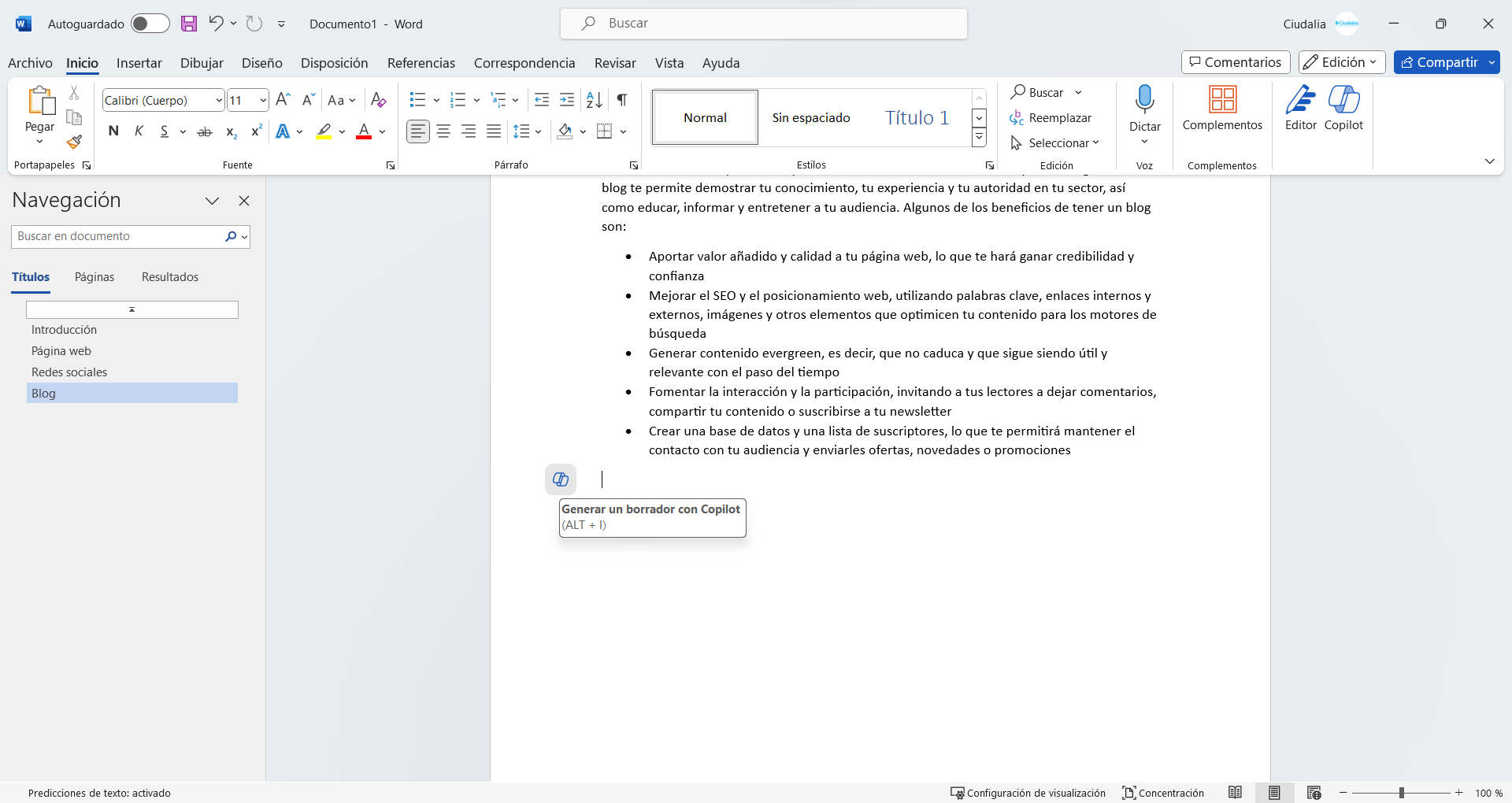Open the Editor tool in the ribbon
1512x803 pixels.
pos(1300,108)
